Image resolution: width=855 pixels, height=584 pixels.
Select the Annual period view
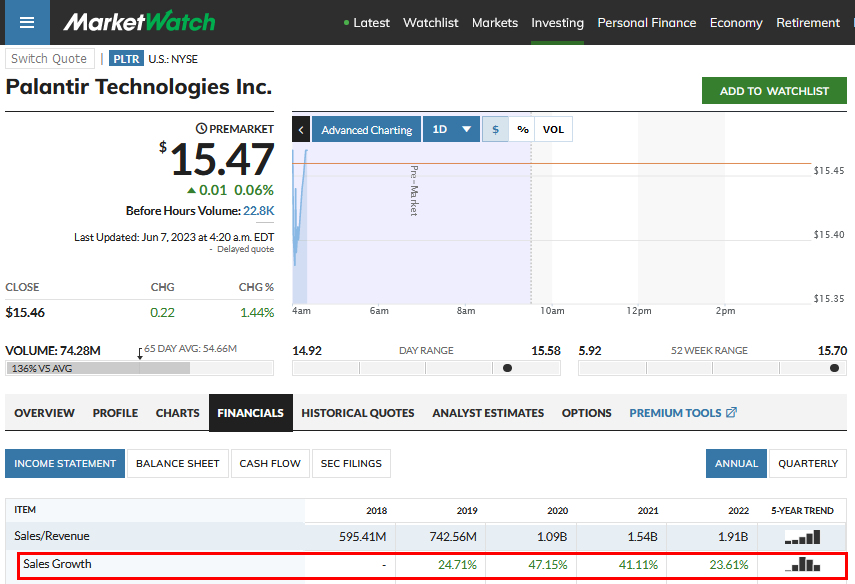pos(736,463)
